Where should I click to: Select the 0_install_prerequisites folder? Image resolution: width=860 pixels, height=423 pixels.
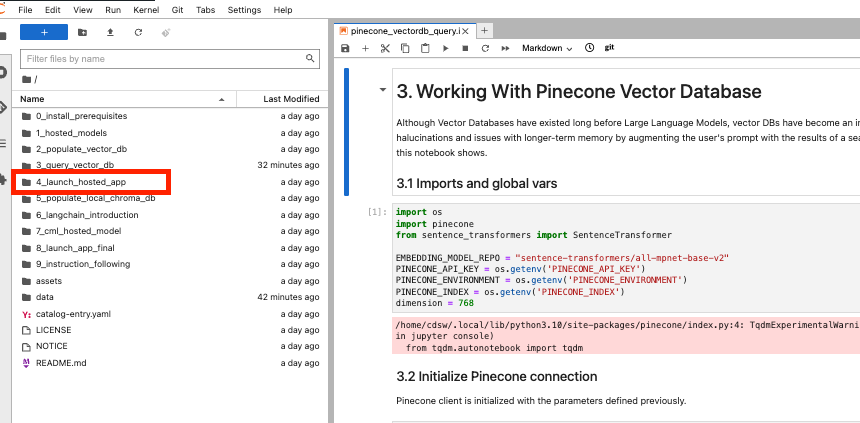(170, 116)
